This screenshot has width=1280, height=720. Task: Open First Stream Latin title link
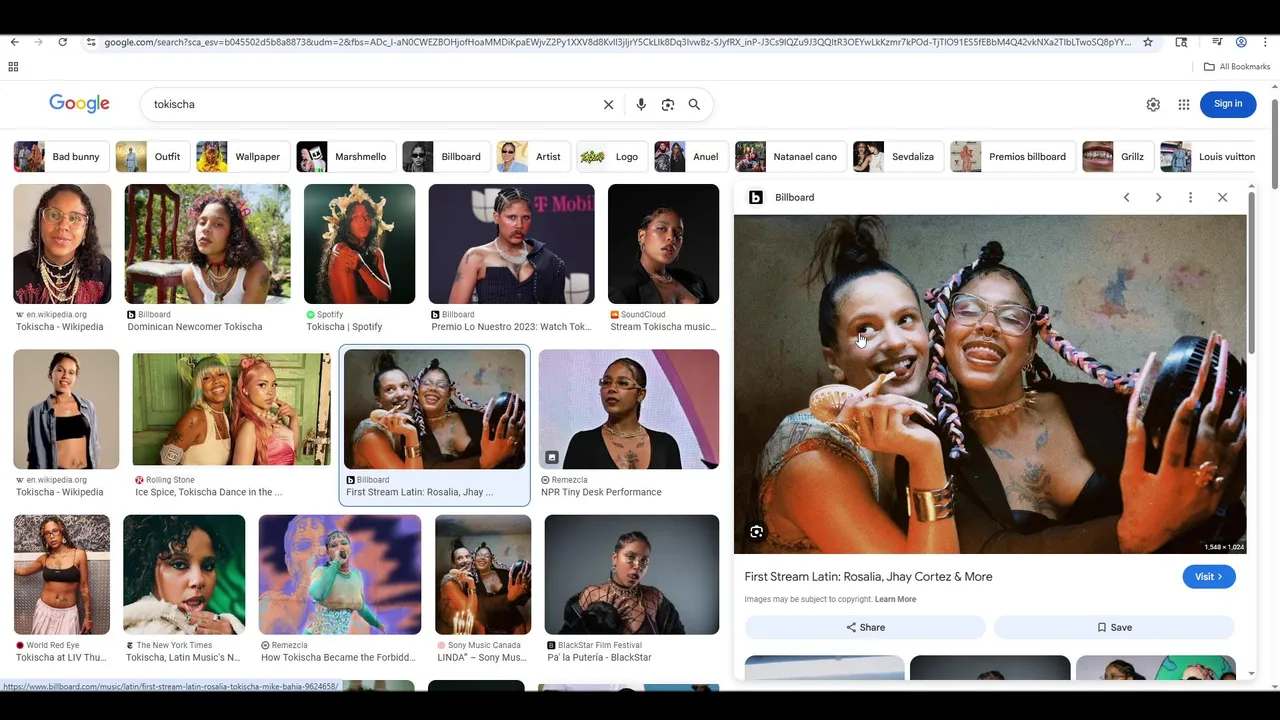click(868, 577)
